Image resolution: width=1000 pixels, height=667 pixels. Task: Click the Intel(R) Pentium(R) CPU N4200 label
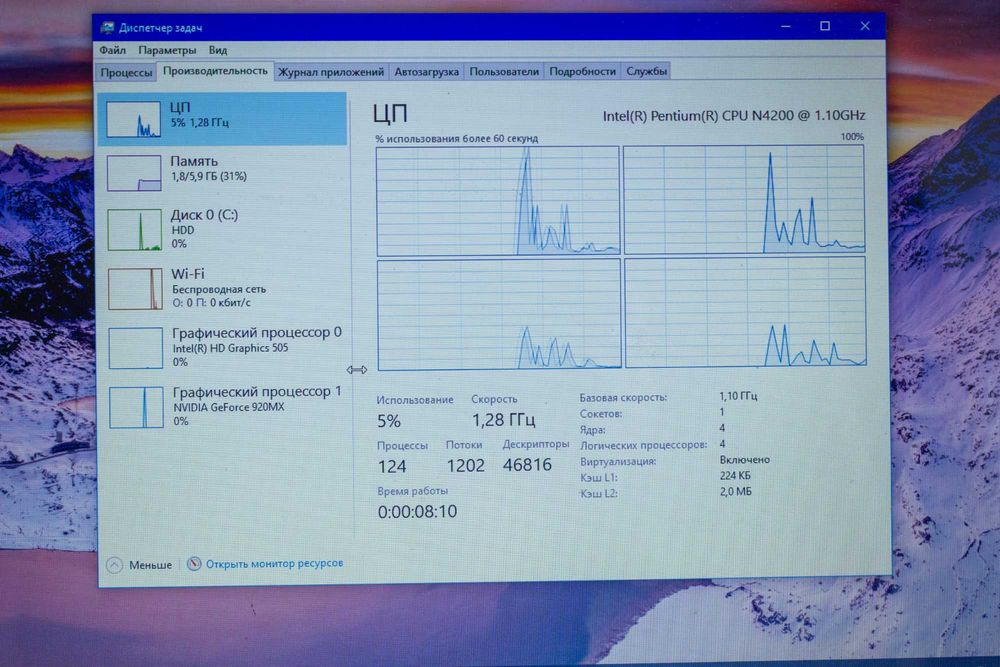tap(734, 115)
